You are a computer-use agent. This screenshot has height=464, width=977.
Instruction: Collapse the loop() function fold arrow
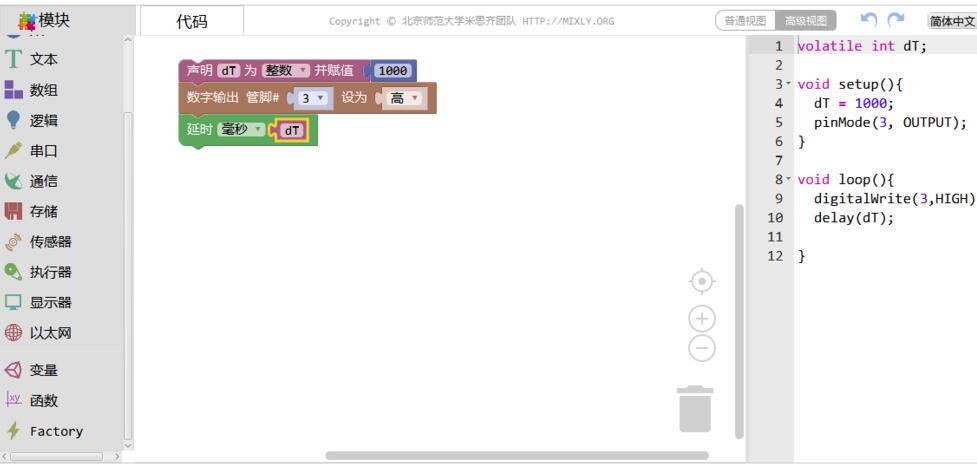coord(788,179)
